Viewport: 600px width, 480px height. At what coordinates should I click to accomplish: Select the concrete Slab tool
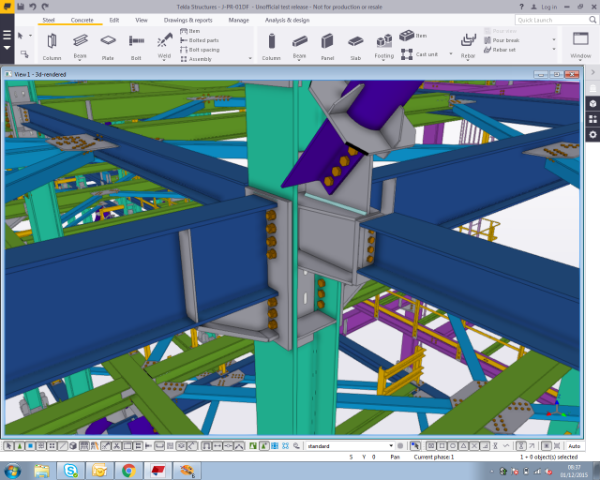[355, 42]
